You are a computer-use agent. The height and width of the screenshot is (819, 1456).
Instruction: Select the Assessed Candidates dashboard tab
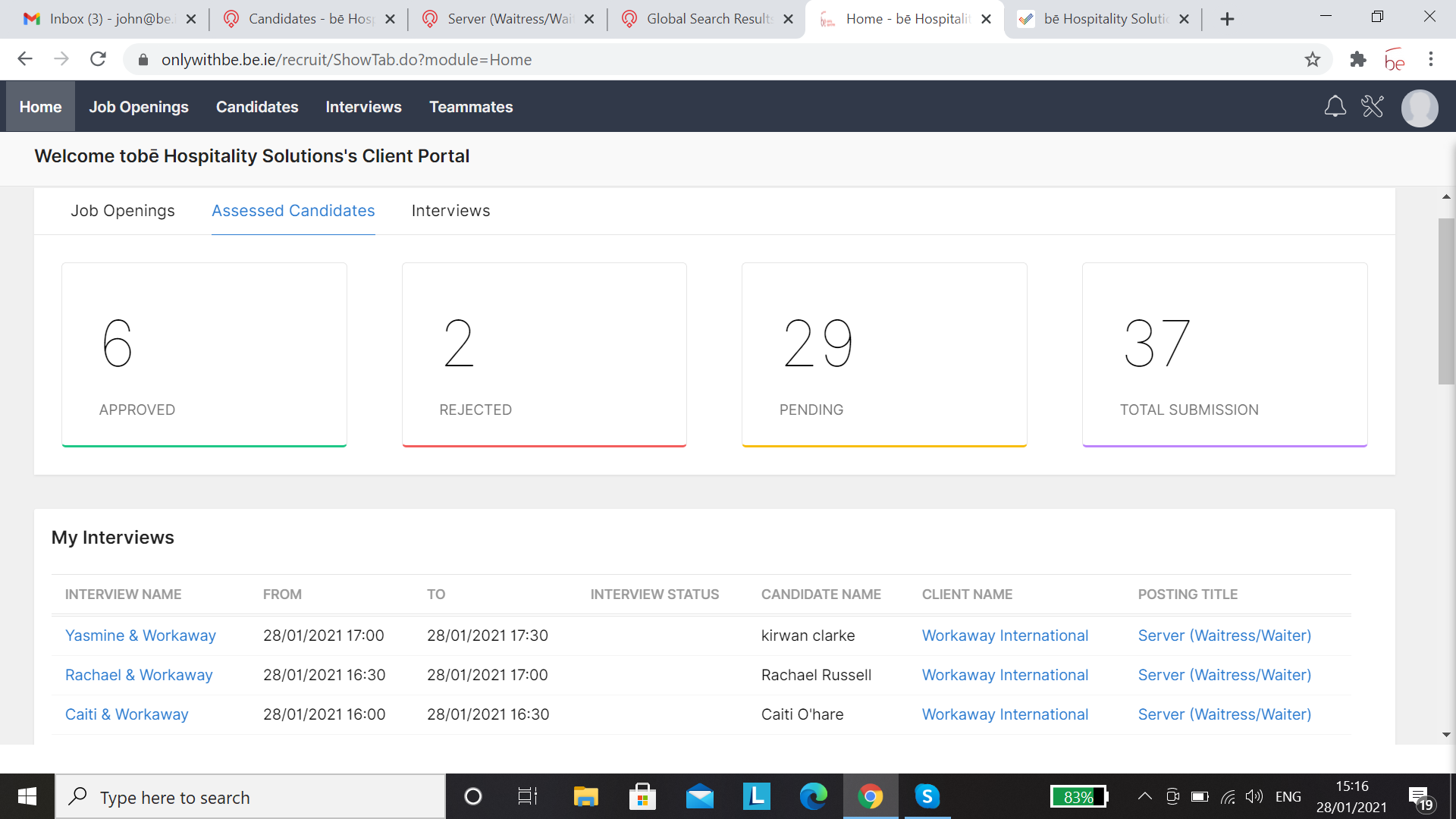pyautogui.click(x=293, y=211)
